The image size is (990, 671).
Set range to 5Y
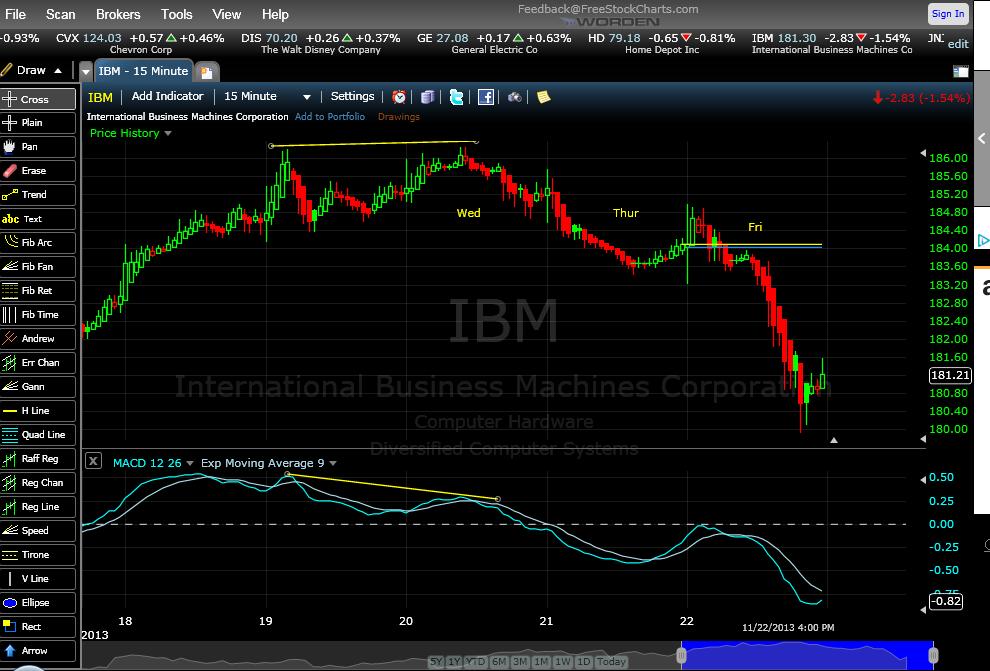(436, 662)
